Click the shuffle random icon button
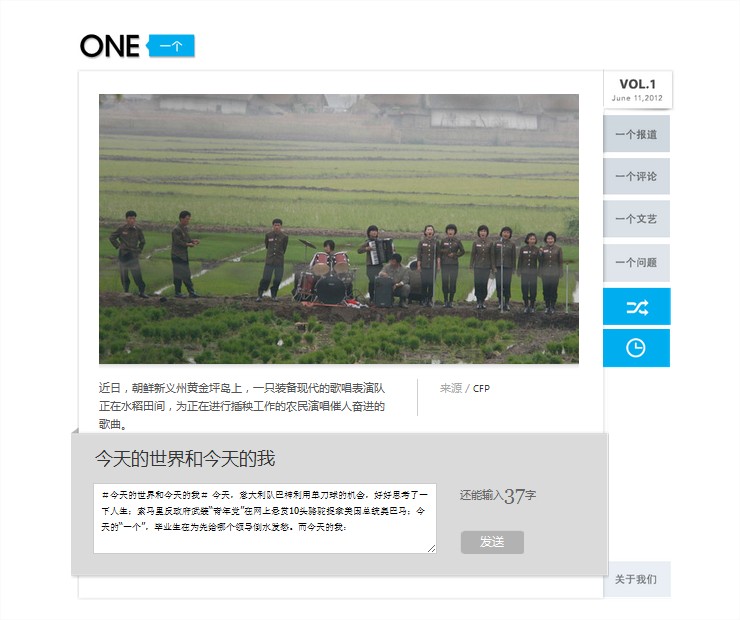 coord(636,307)
